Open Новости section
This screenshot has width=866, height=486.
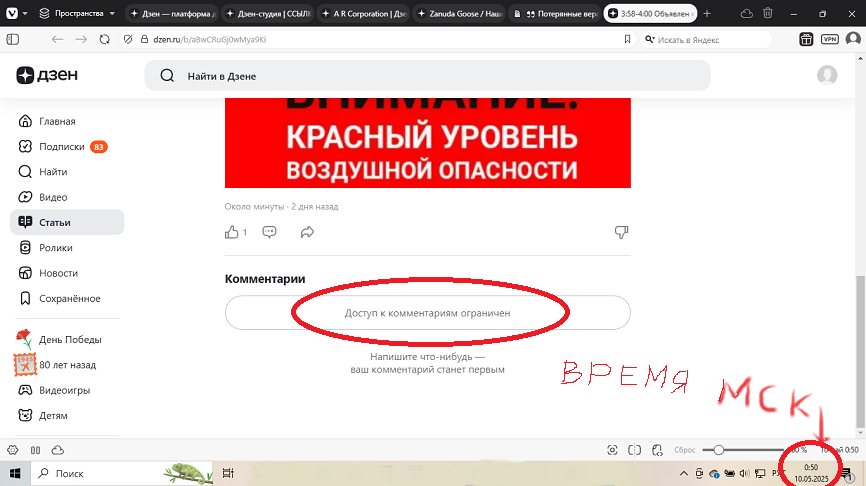(67, 273)
